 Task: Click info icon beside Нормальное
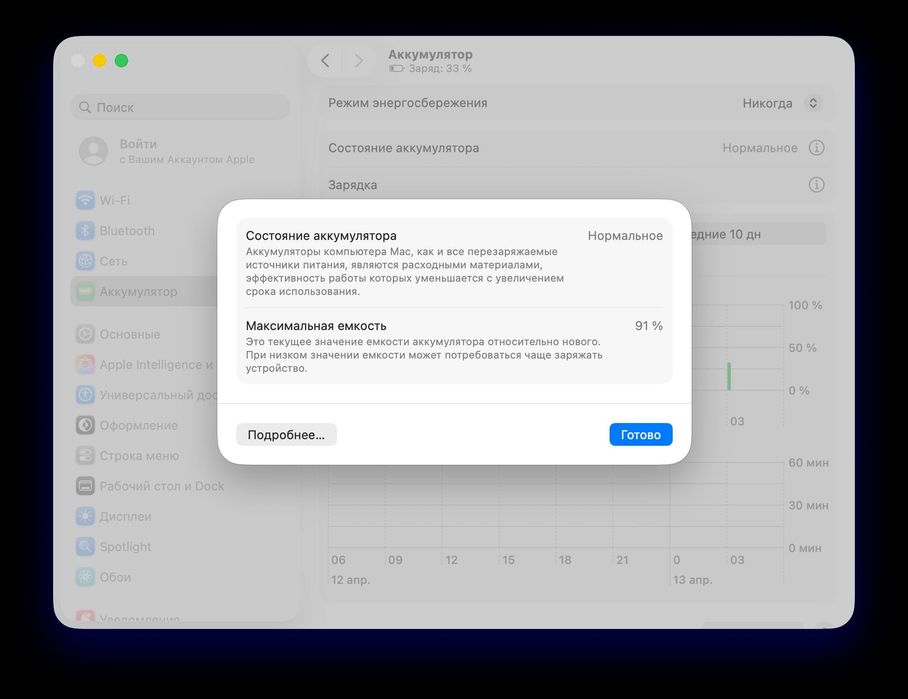(x=817, y=148)
